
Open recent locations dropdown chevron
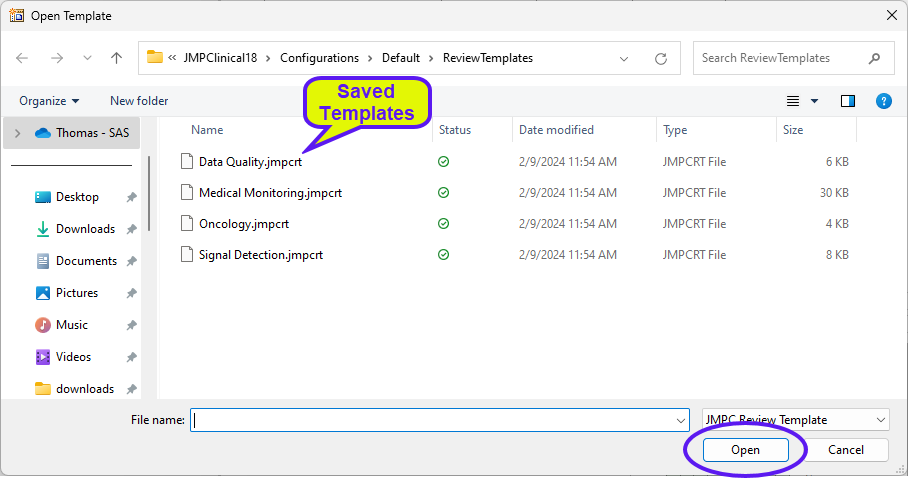(87, 58)
